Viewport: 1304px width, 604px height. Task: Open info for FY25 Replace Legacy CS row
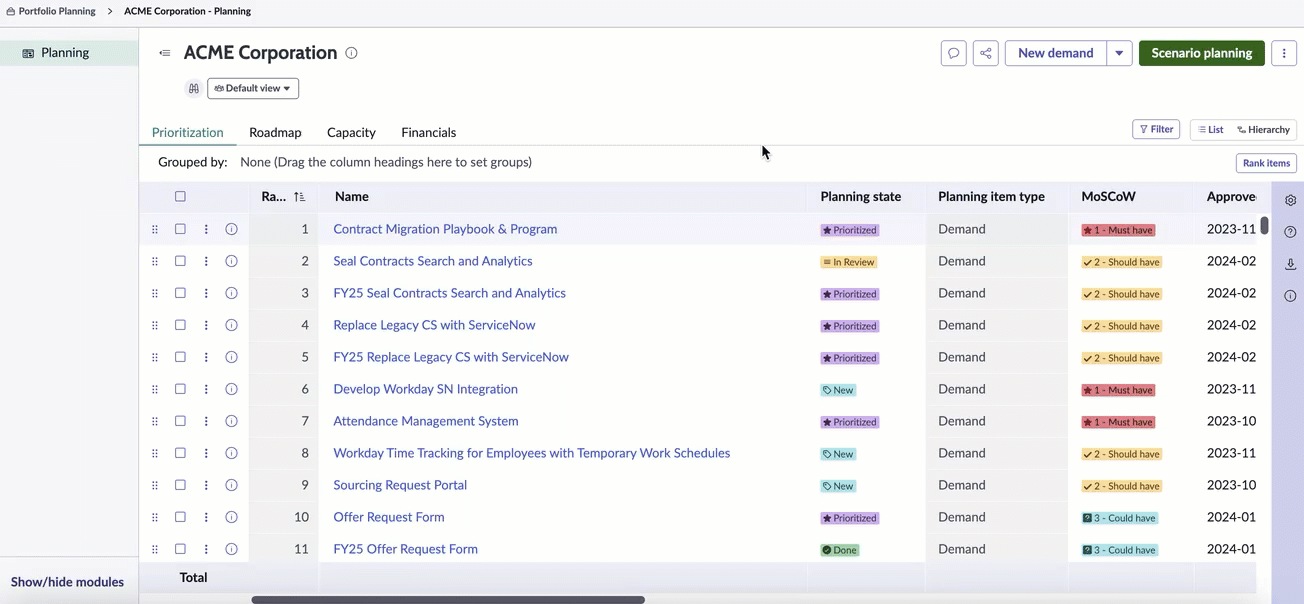[x=231, y=357]
